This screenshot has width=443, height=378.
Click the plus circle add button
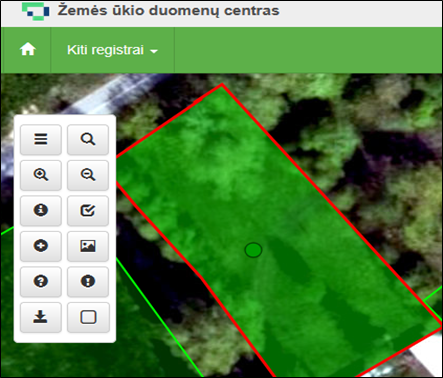click(41, 246)
